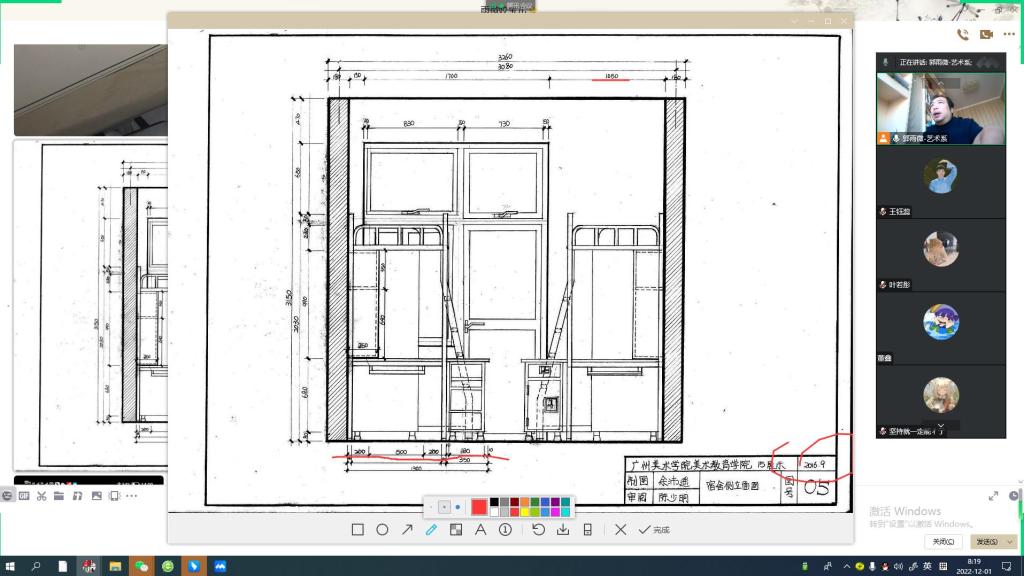
Task: Select the rectangle annotation tool
Action: [357, 530]
